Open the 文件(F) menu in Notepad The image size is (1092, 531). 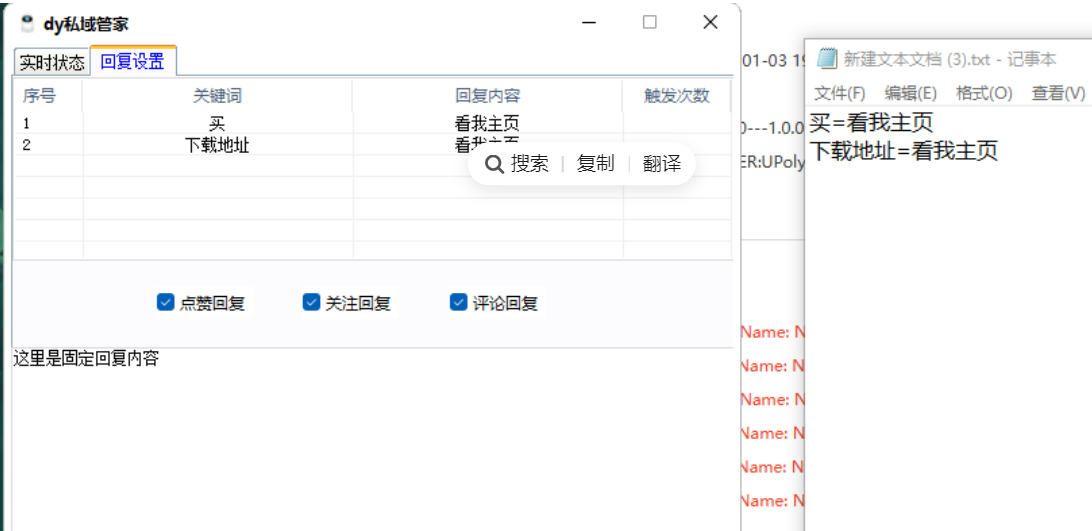click(839, 93)
